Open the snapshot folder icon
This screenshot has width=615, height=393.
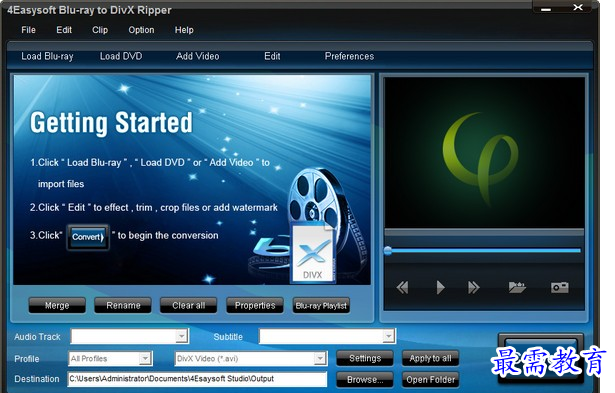[517, 287]
